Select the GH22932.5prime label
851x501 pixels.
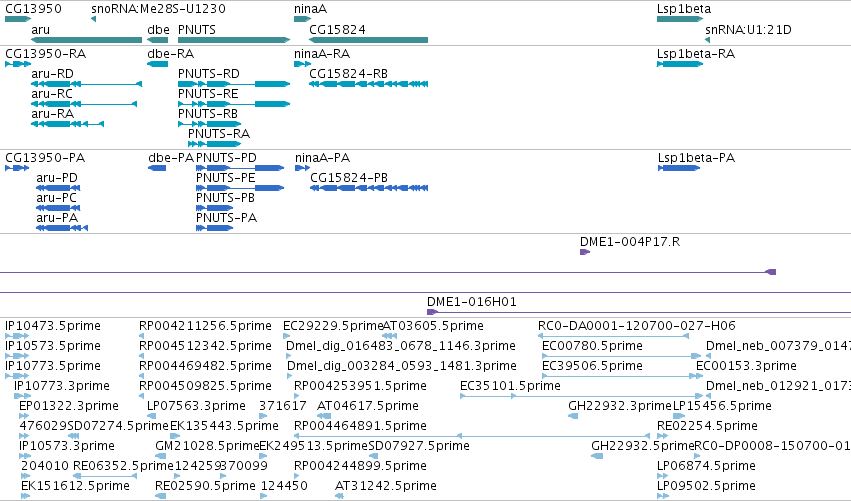tap(643, 446)
